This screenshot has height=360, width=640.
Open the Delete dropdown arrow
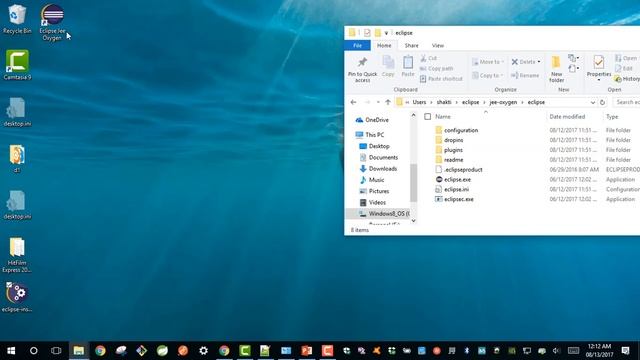point(539,62)
